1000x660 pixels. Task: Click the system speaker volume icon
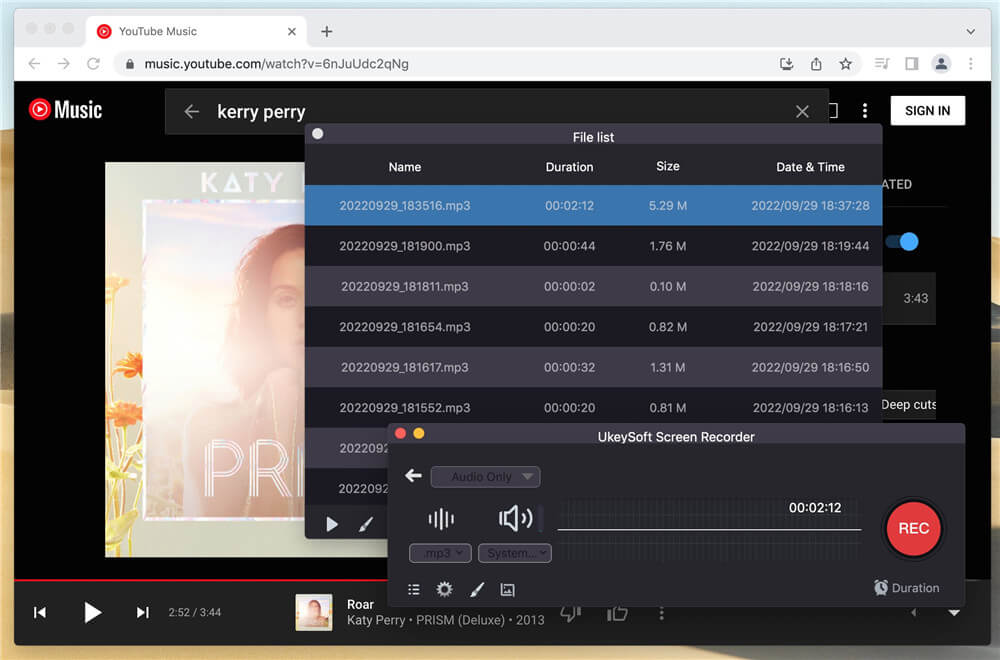click(x=515, y=518)
